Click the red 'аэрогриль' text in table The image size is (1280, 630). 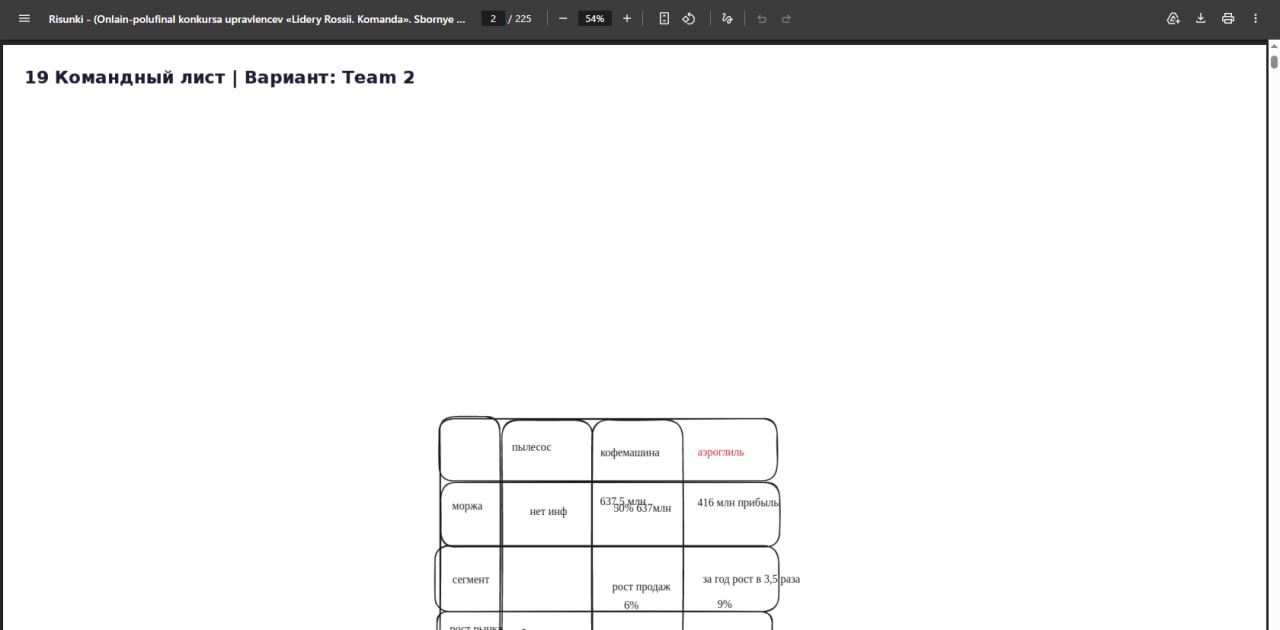pos(720,452)
